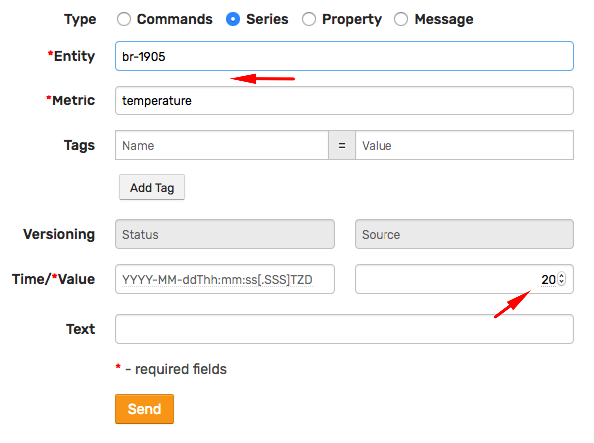Click the equals sign between tag fields
594x443 pixels.
pyautogui.click(x=342, y=145)
